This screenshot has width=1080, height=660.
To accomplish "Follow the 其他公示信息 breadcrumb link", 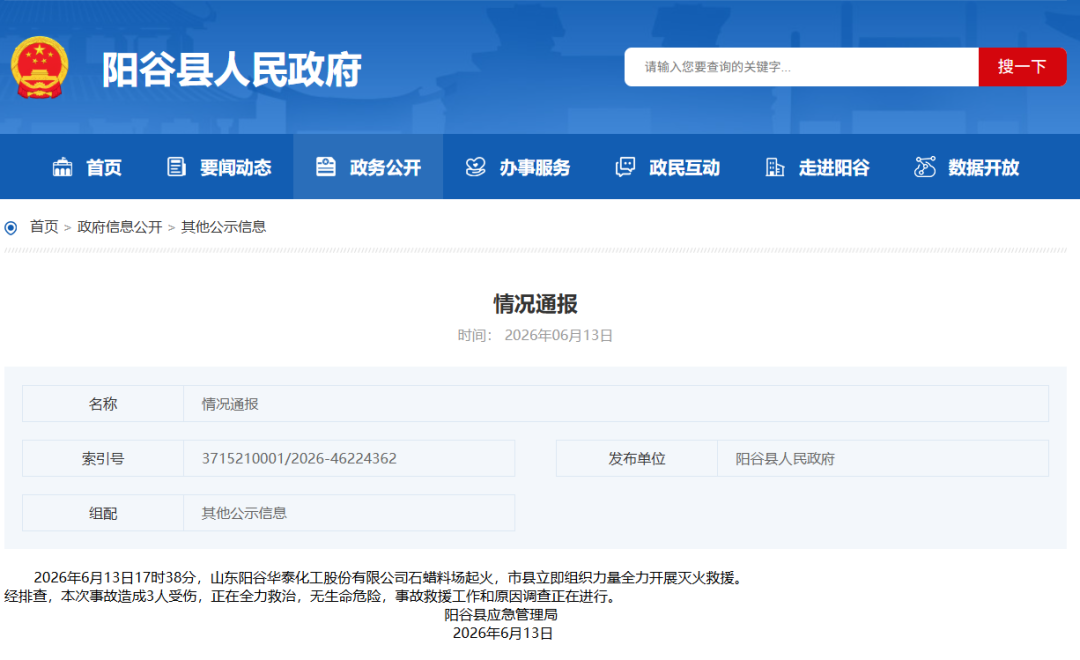I will (x=223, y=227).
